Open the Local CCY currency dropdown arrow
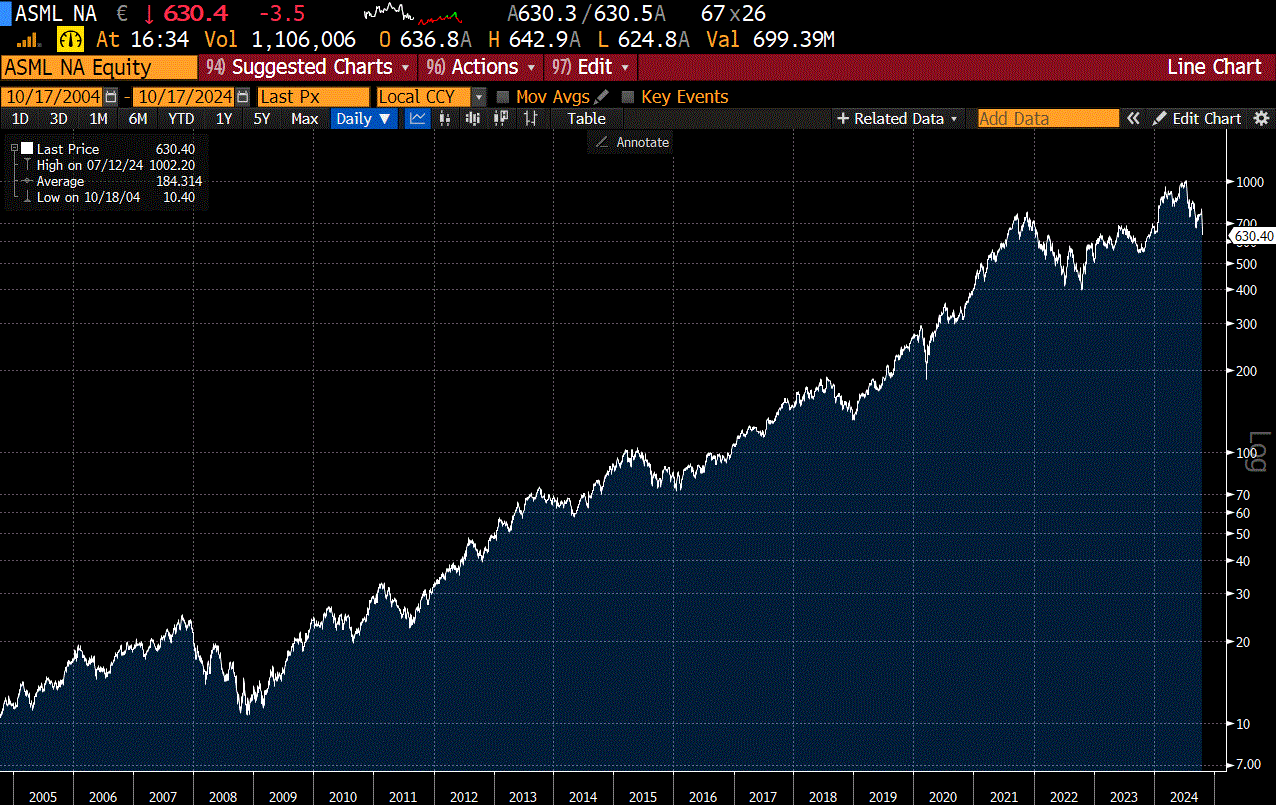This screenshot has width=1276, height=805. 479,97
